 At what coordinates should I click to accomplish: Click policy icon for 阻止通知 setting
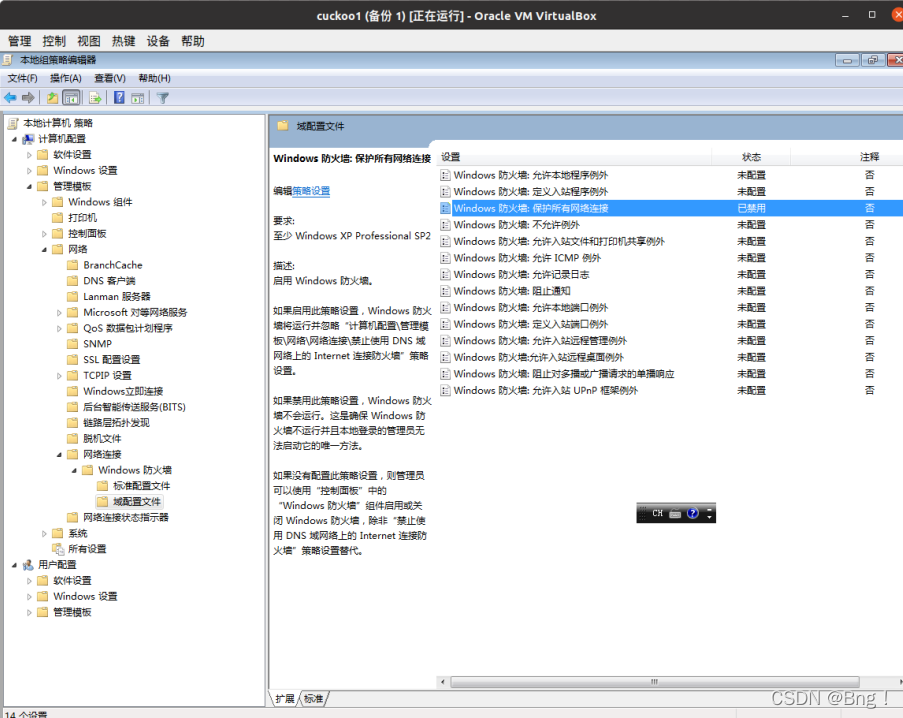point(445,291)
